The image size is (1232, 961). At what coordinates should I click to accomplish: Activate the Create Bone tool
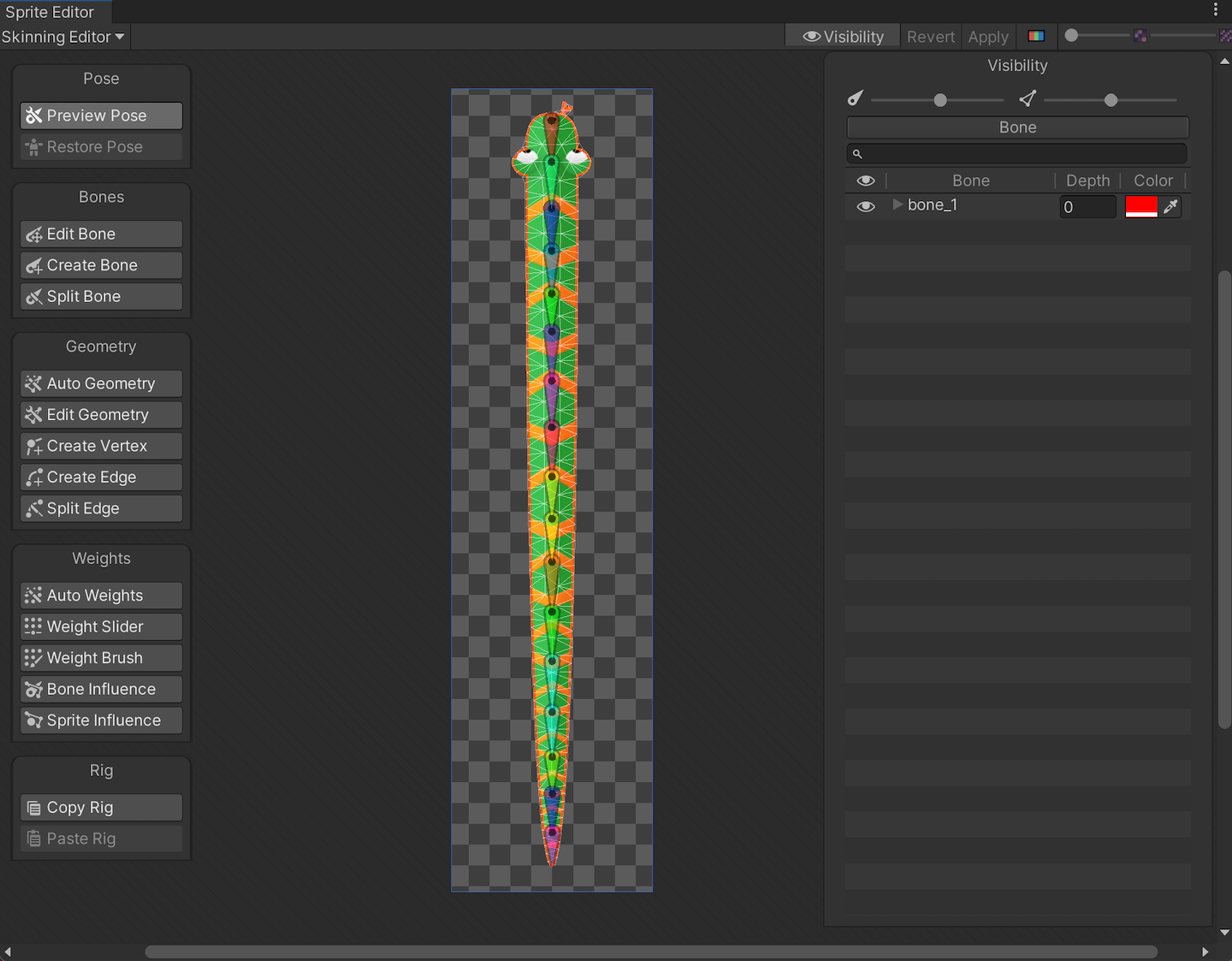[x=101, y=265]
